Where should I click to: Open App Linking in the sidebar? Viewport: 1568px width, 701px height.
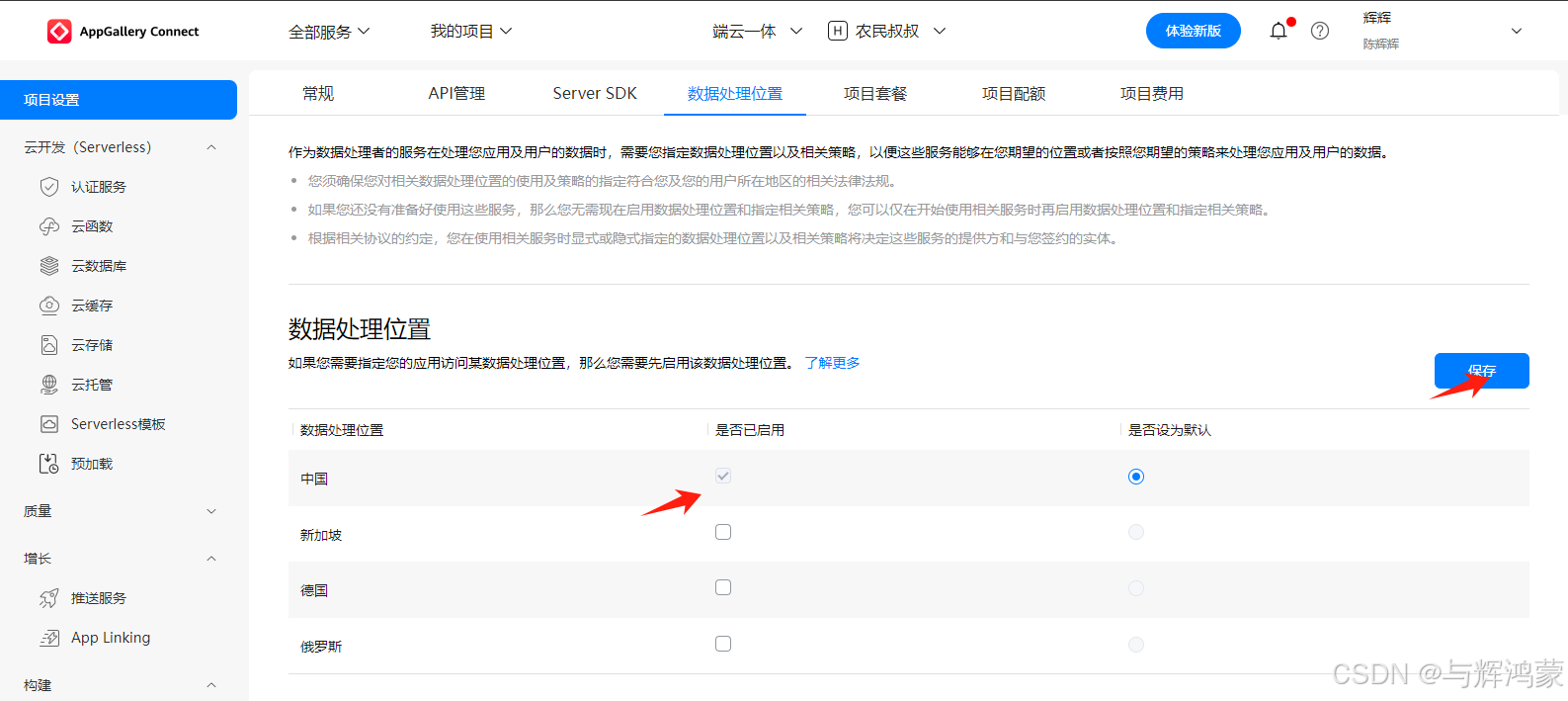(x=111, y=638)
